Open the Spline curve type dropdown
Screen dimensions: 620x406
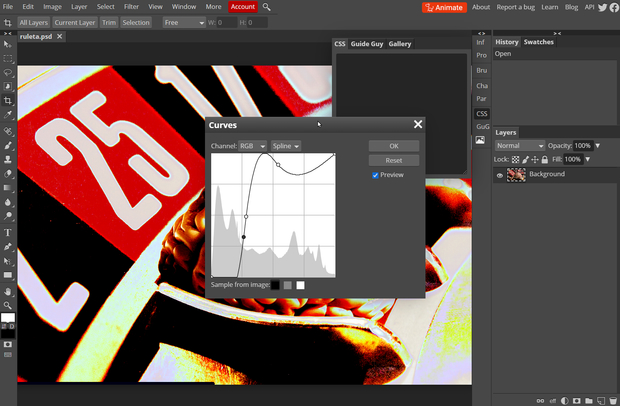(286, 146)
